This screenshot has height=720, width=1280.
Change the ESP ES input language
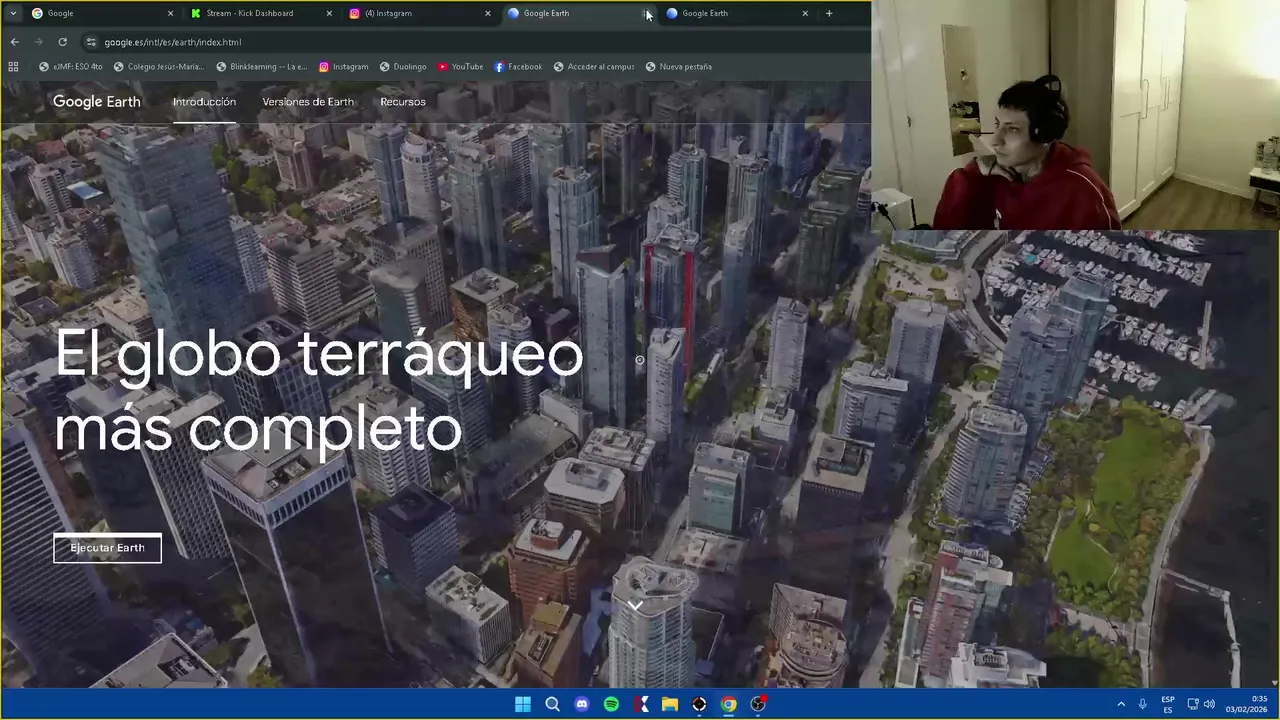(x=1168, y=704)
